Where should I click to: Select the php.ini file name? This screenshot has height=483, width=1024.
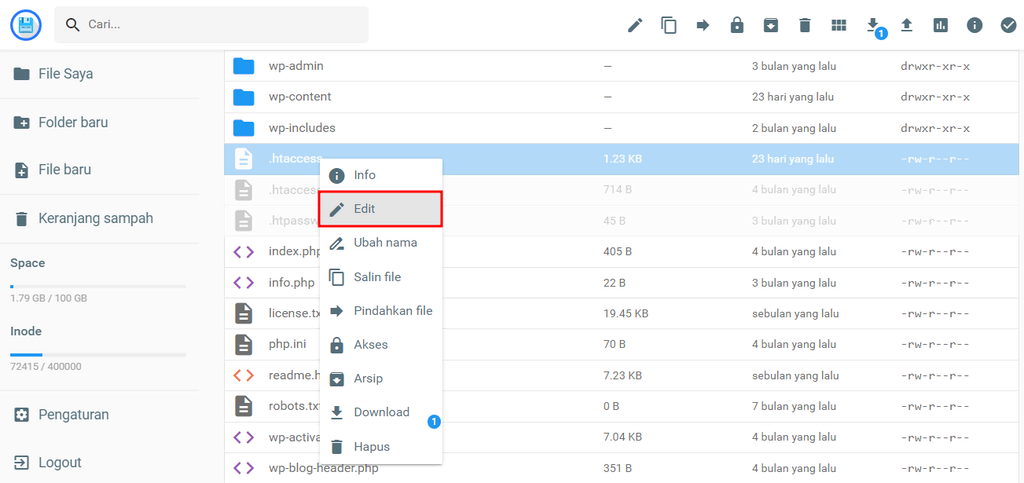[x=287, y=344]
